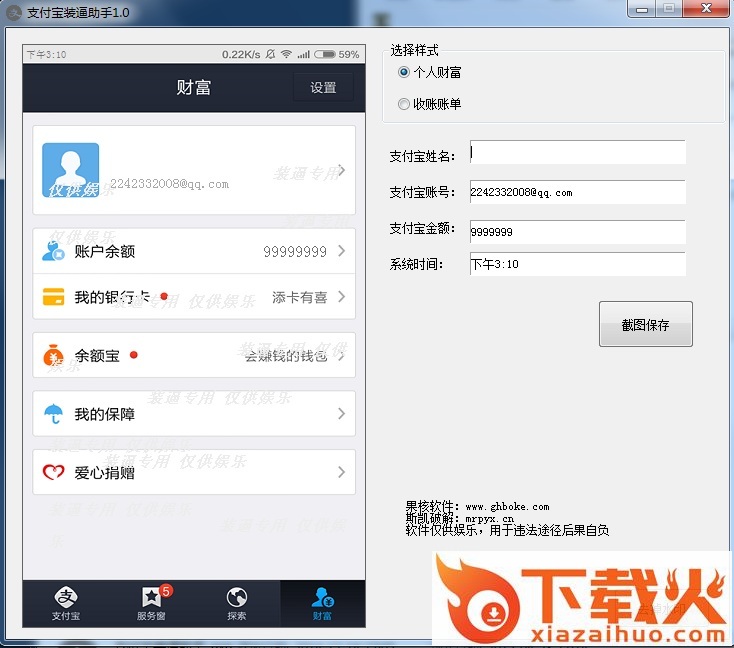Click the blue profile avatar picture
The width and height of the screenshot is (734, 648).
(x=70, y=170)
